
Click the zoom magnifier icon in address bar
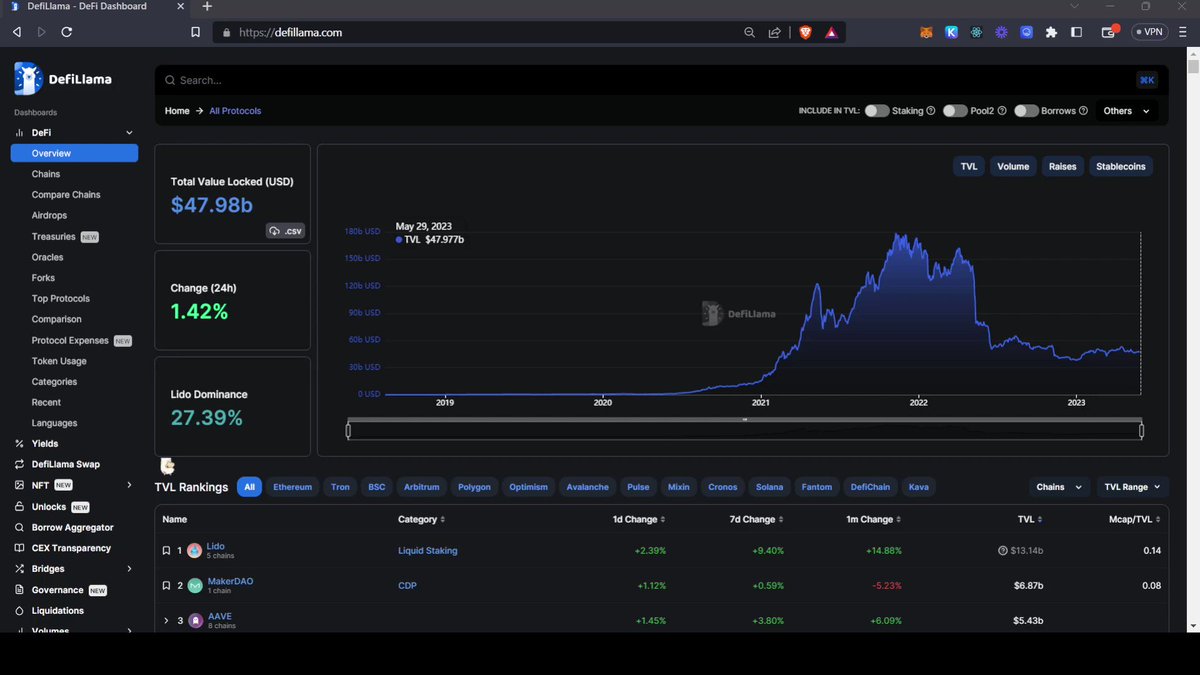750,32
